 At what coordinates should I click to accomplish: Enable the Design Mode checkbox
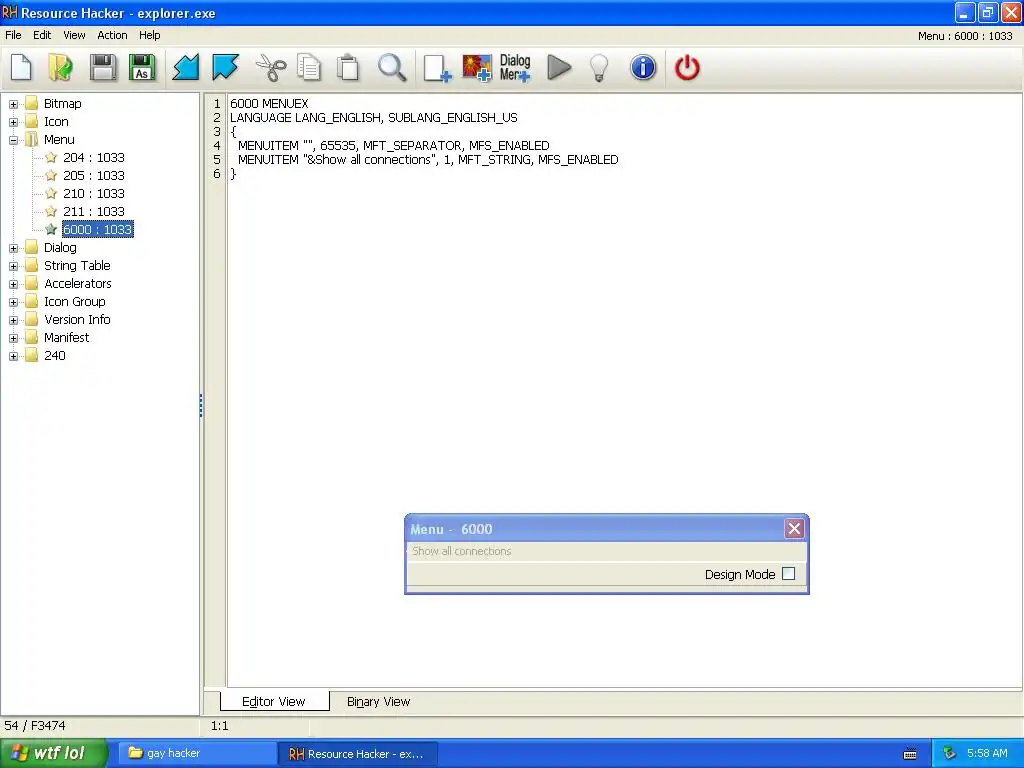[788, 573]
